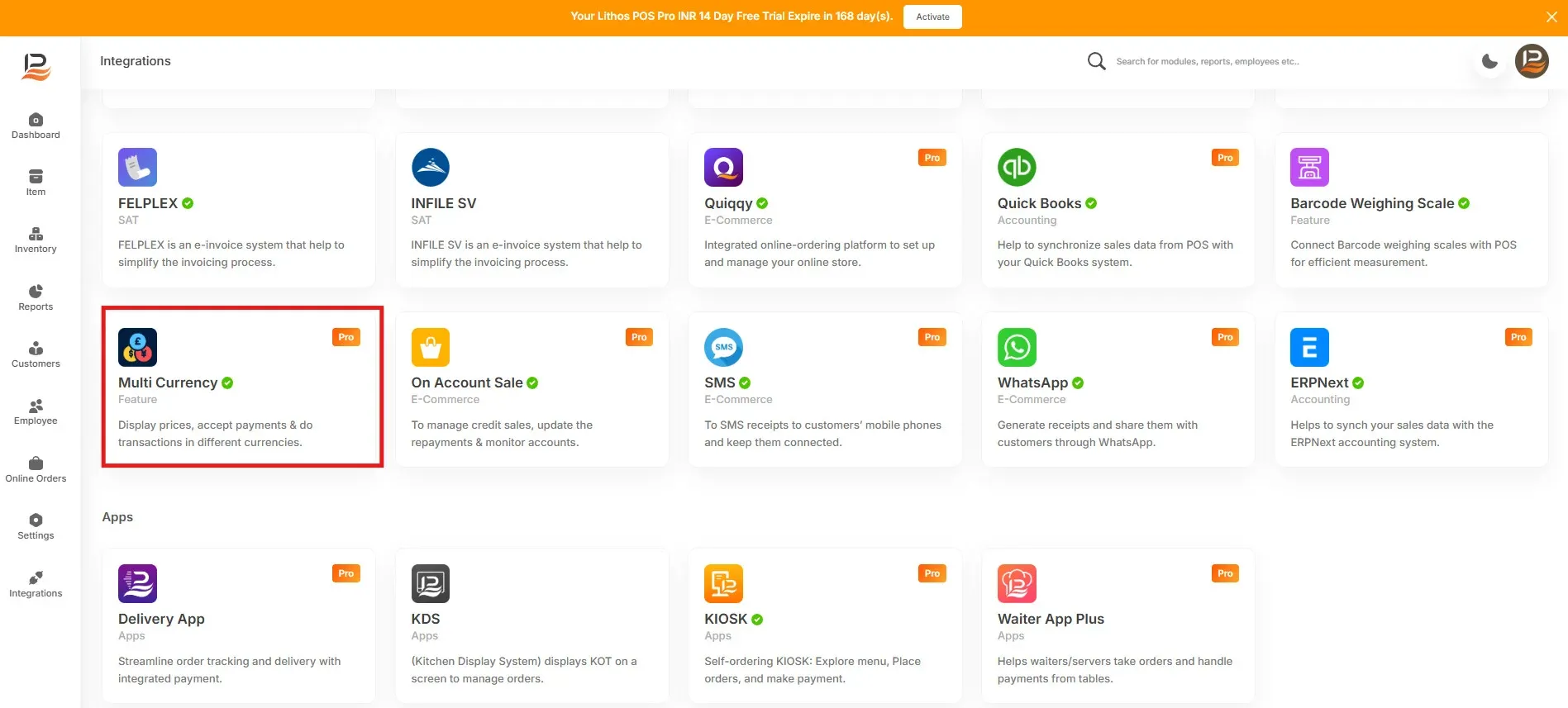Dismiss the trial expiry banner
The image size is (1568, 708).
tap(1551, 17)
